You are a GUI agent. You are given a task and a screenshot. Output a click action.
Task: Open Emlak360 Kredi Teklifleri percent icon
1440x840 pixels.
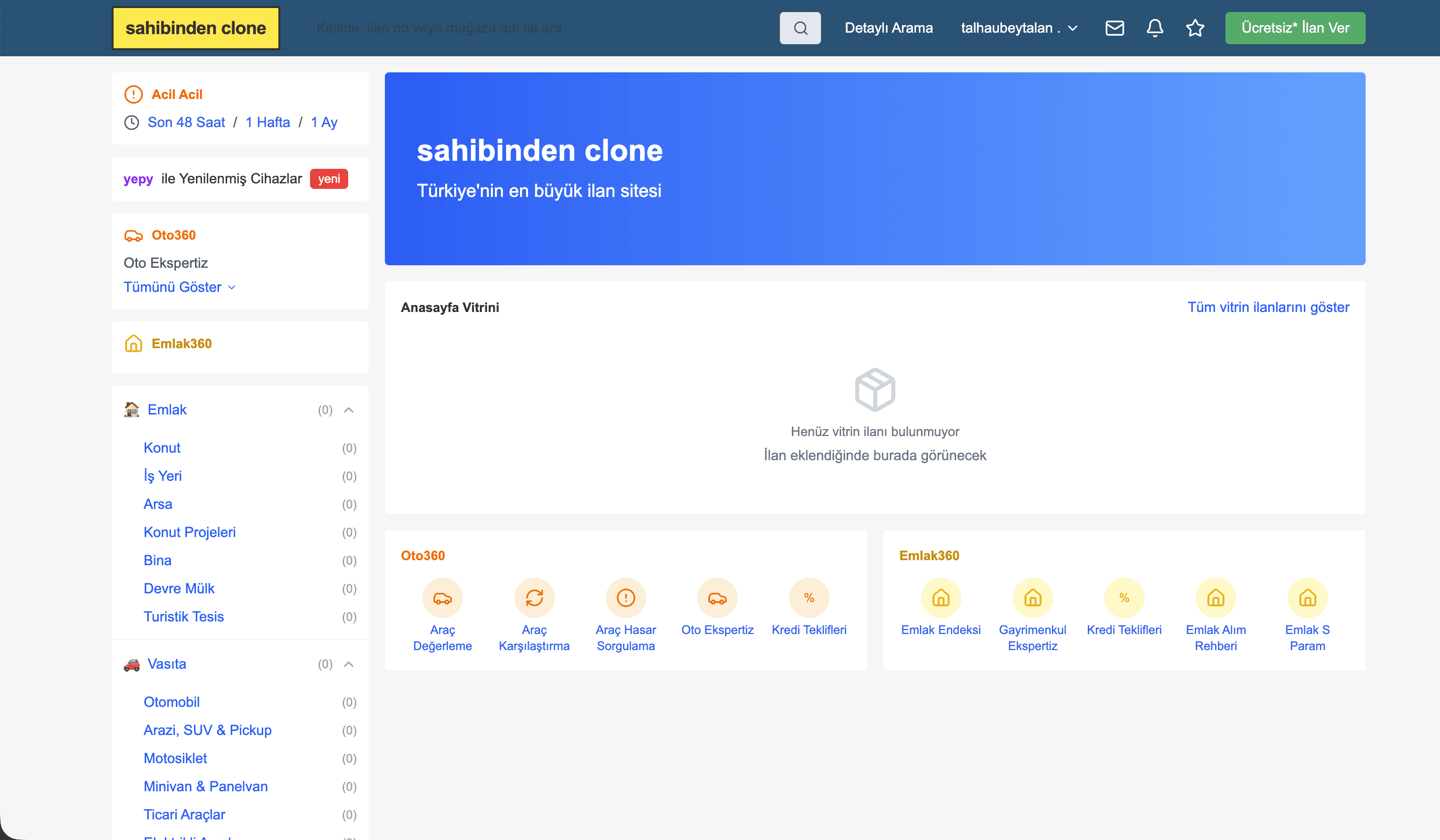pos(1124,598)
